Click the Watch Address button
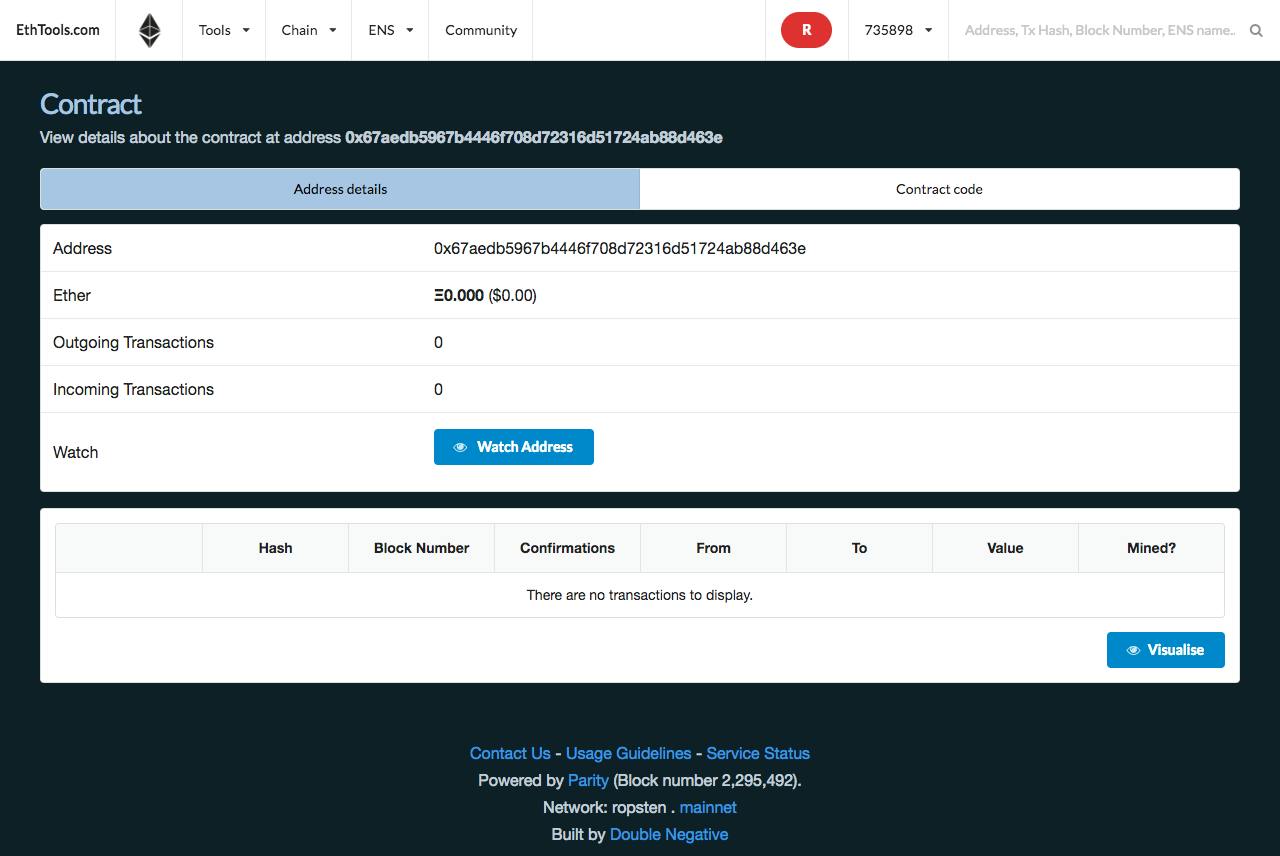Screen dimensions: 1280x856 pos(514,447)
